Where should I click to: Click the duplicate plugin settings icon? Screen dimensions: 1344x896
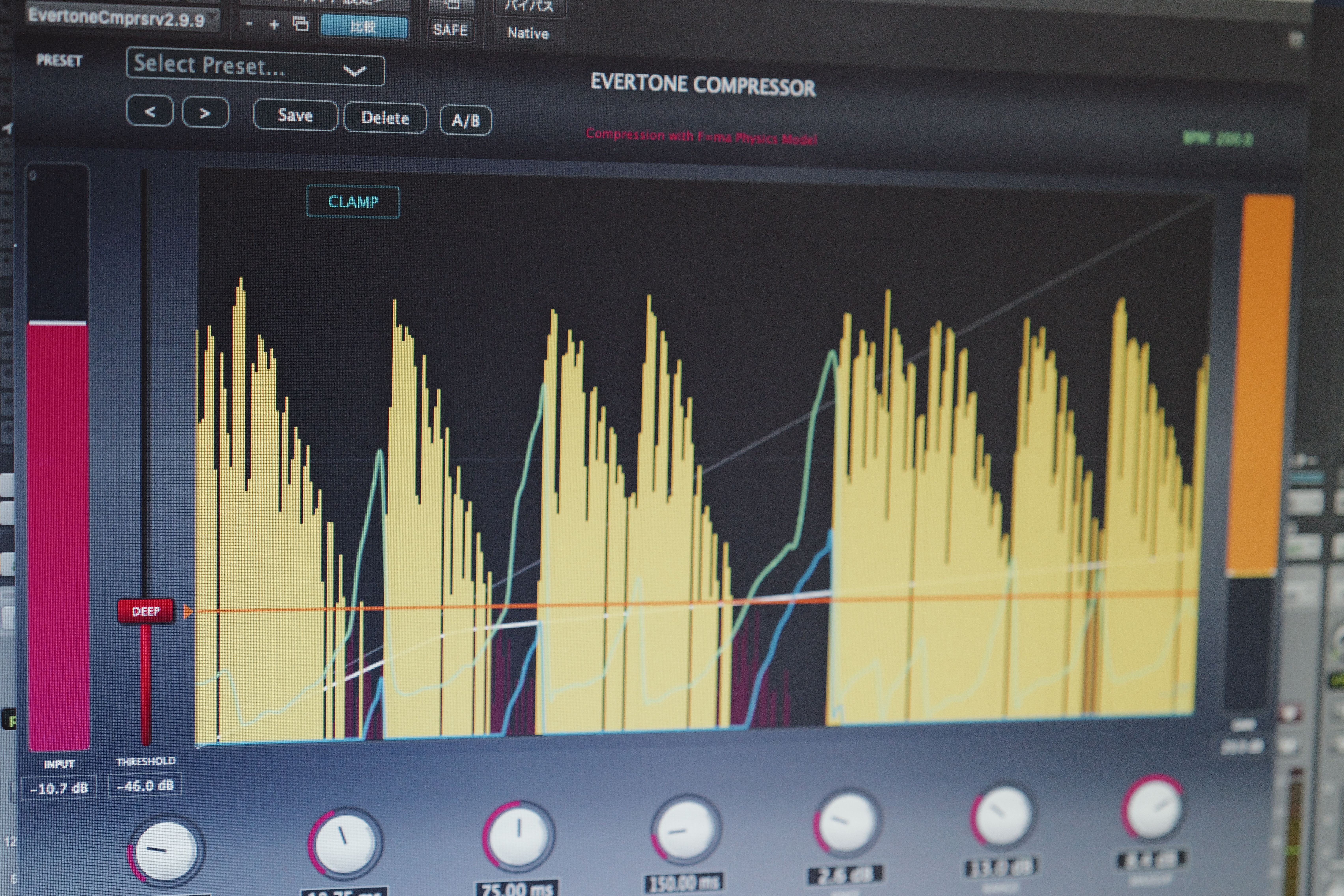coord(301,24)
